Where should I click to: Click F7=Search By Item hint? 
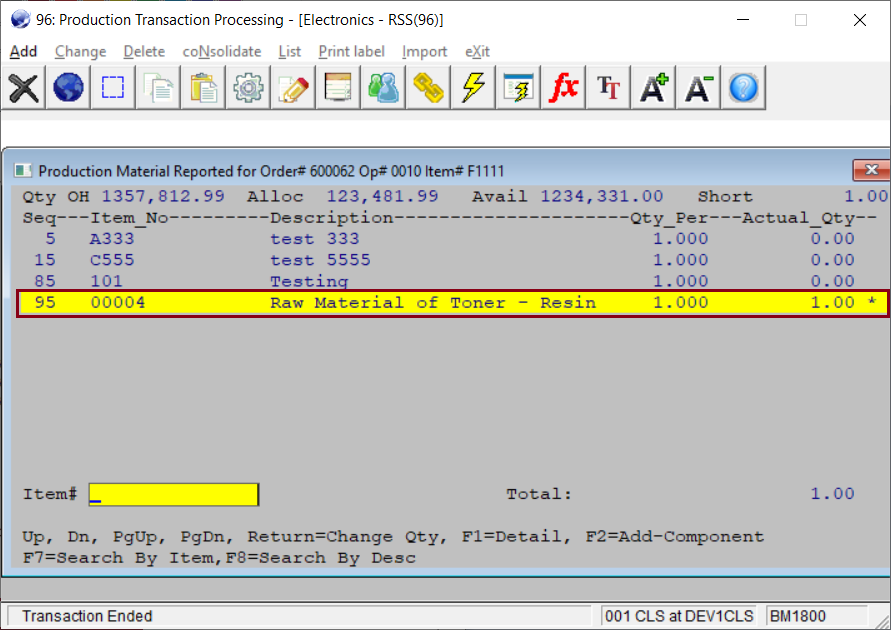[118, 558]
